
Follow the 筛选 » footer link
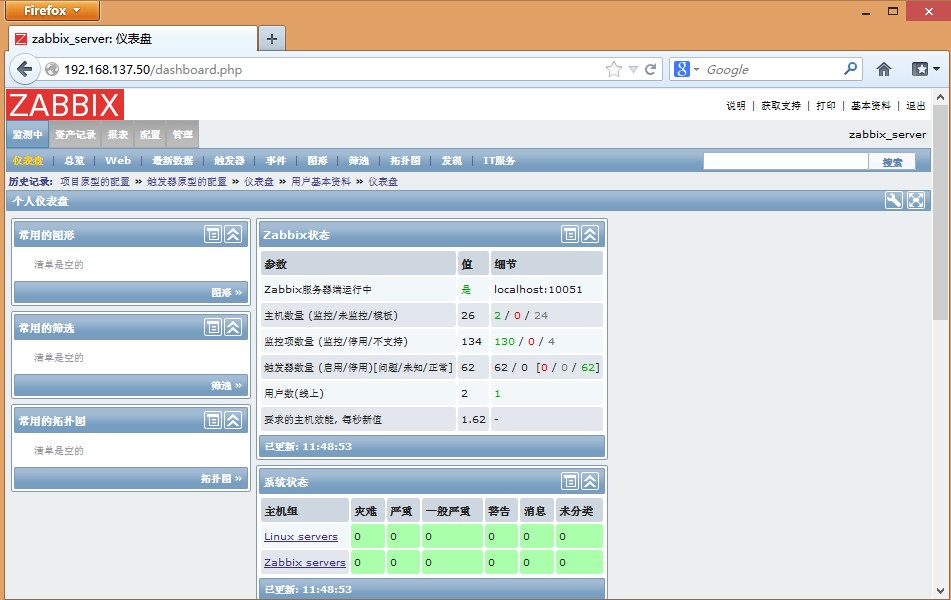[227, 385]
